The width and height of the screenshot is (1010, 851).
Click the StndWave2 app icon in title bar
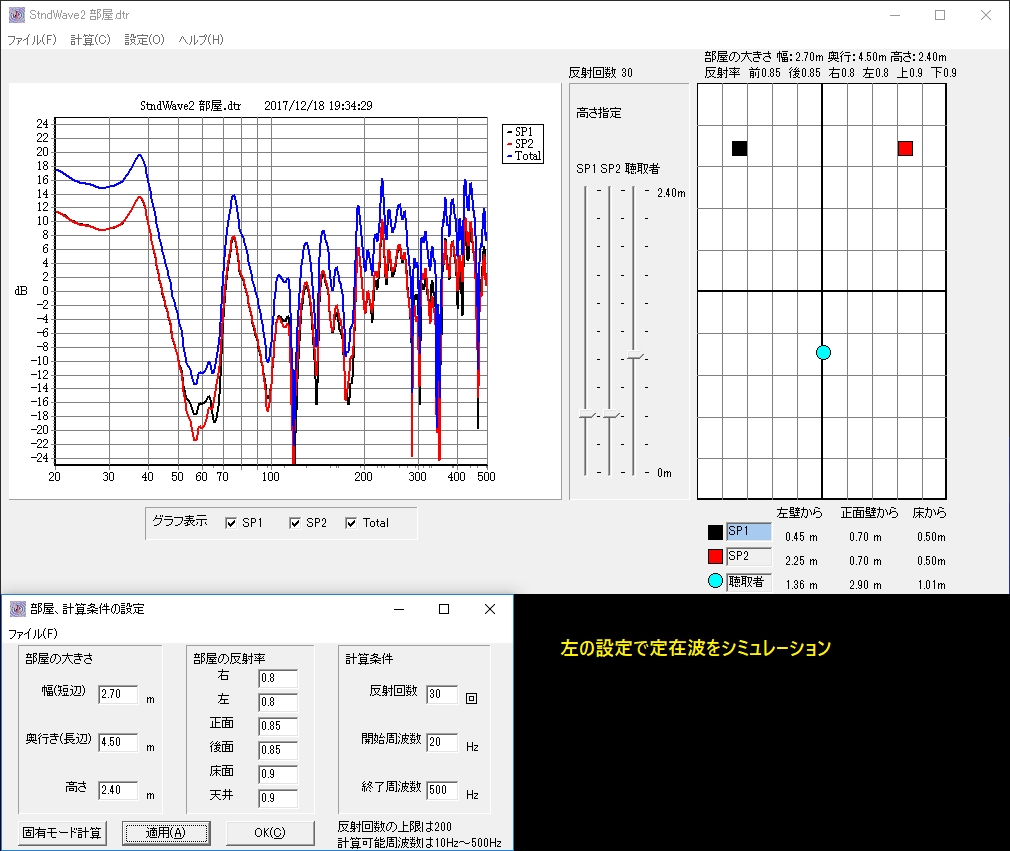coord(17,15)
